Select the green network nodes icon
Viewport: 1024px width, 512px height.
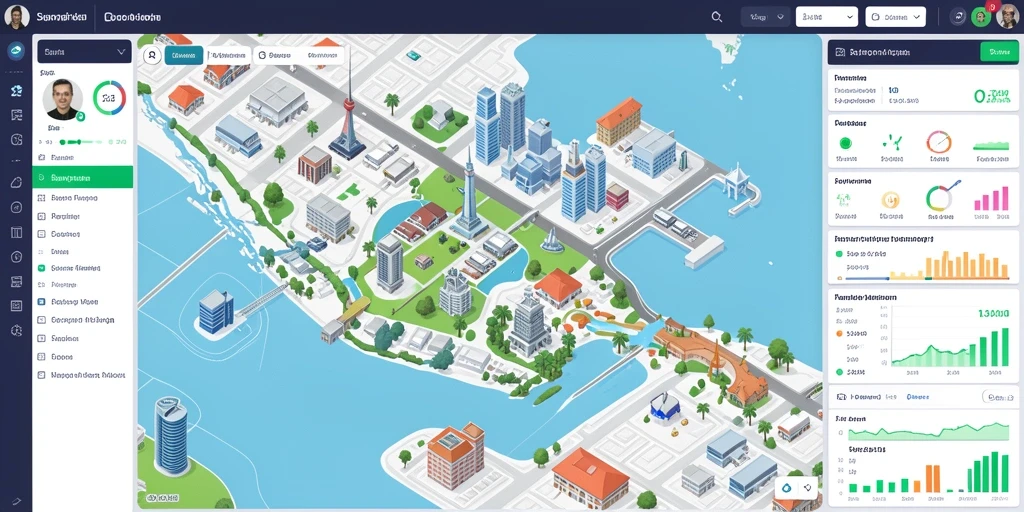pyautogui.click(x=891, y=142)
